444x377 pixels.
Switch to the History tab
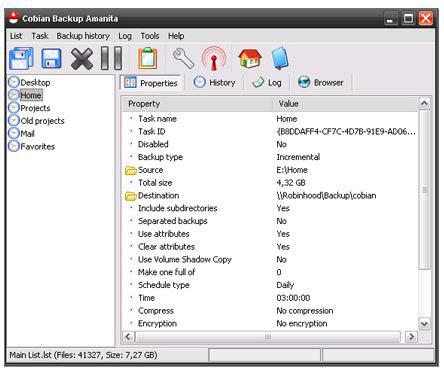(214, 82)
